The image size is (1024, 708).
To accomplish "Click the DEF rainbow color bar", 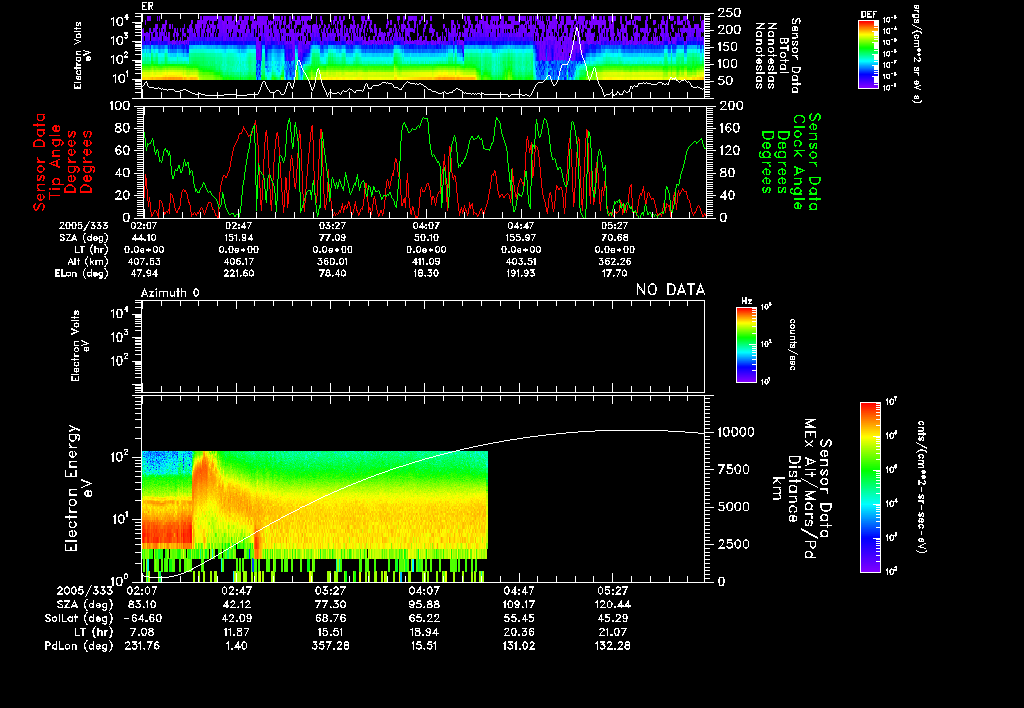I will click(868, 54).
